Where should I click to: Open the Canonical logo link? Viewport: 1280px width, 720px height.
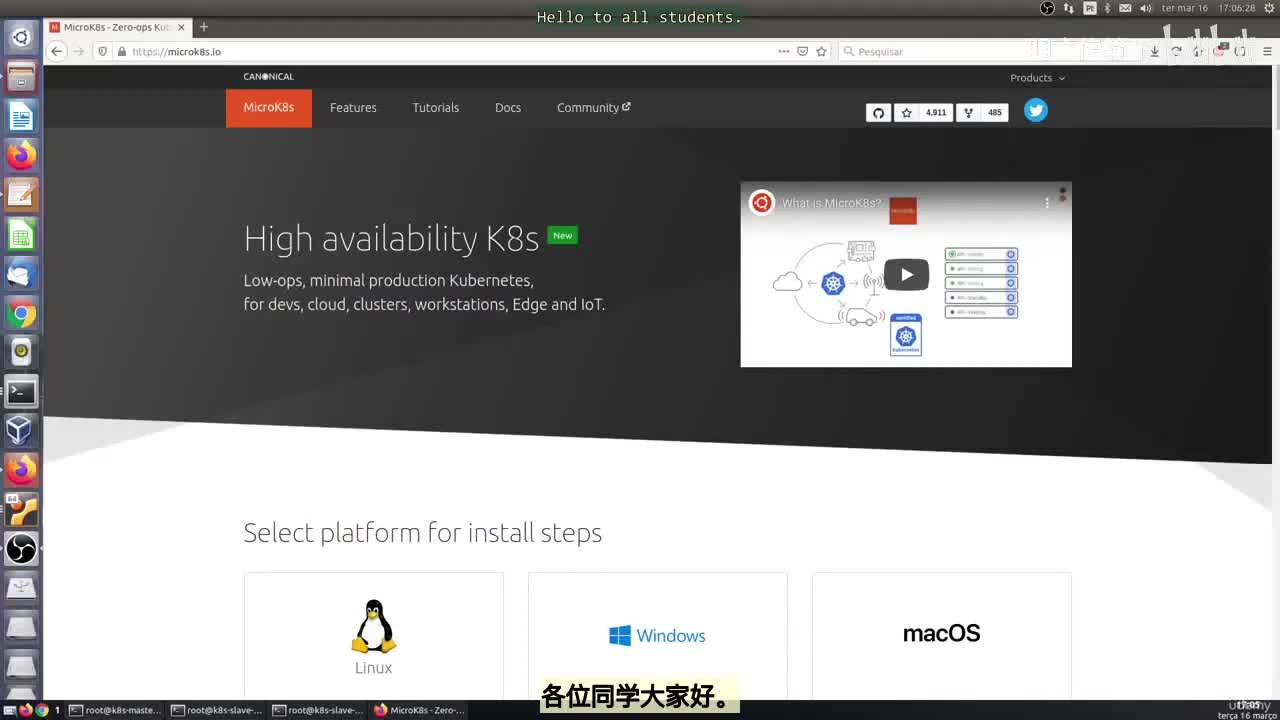click(268, 77)
